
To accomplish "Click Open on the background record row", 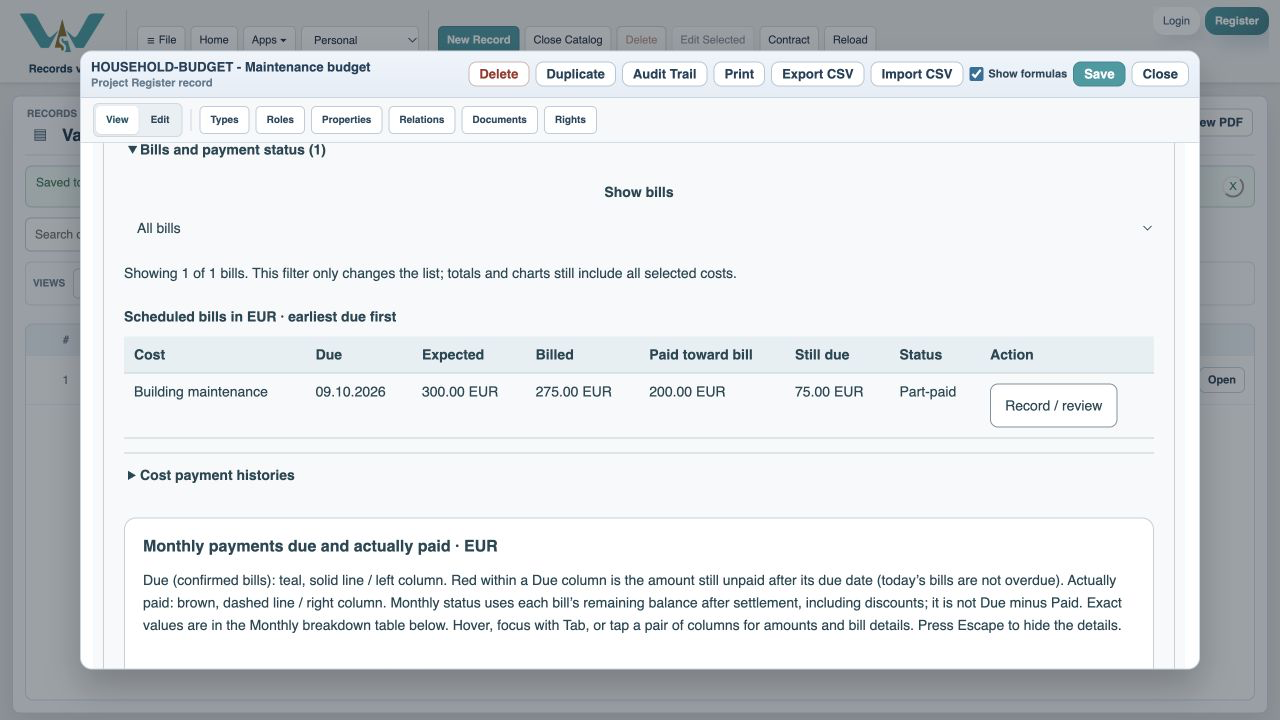I will click(1221, 380).
